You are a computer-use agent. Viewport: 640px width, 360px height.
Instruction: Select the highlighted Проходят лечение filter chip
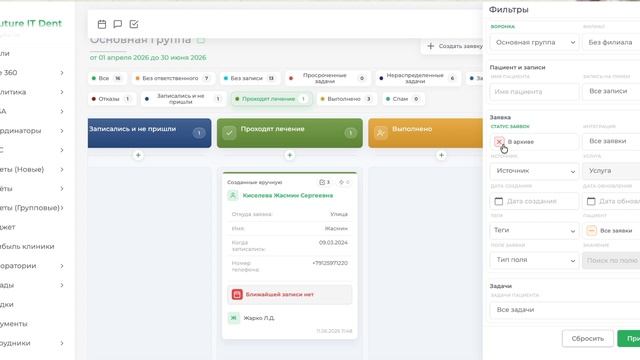[x=271, y=99]
